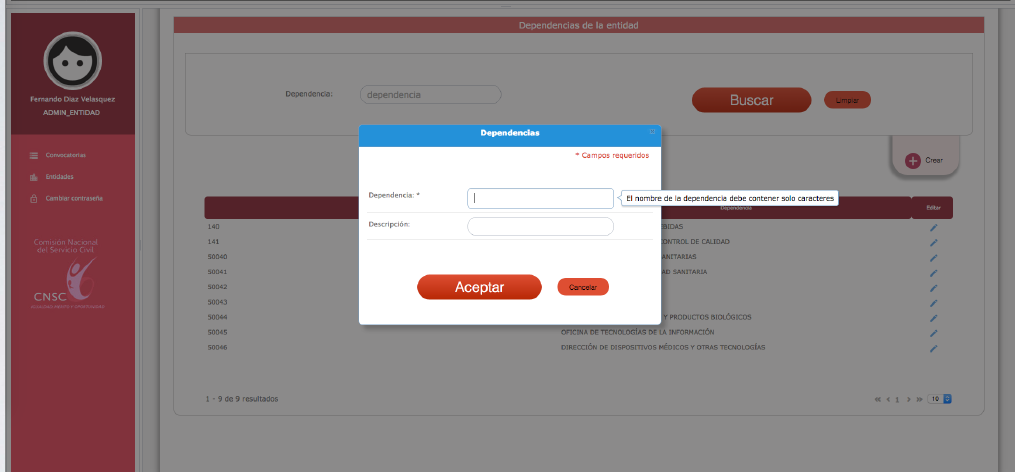
Task: Click the edit pencil for row 140
Action: click(x=933, y=228)
